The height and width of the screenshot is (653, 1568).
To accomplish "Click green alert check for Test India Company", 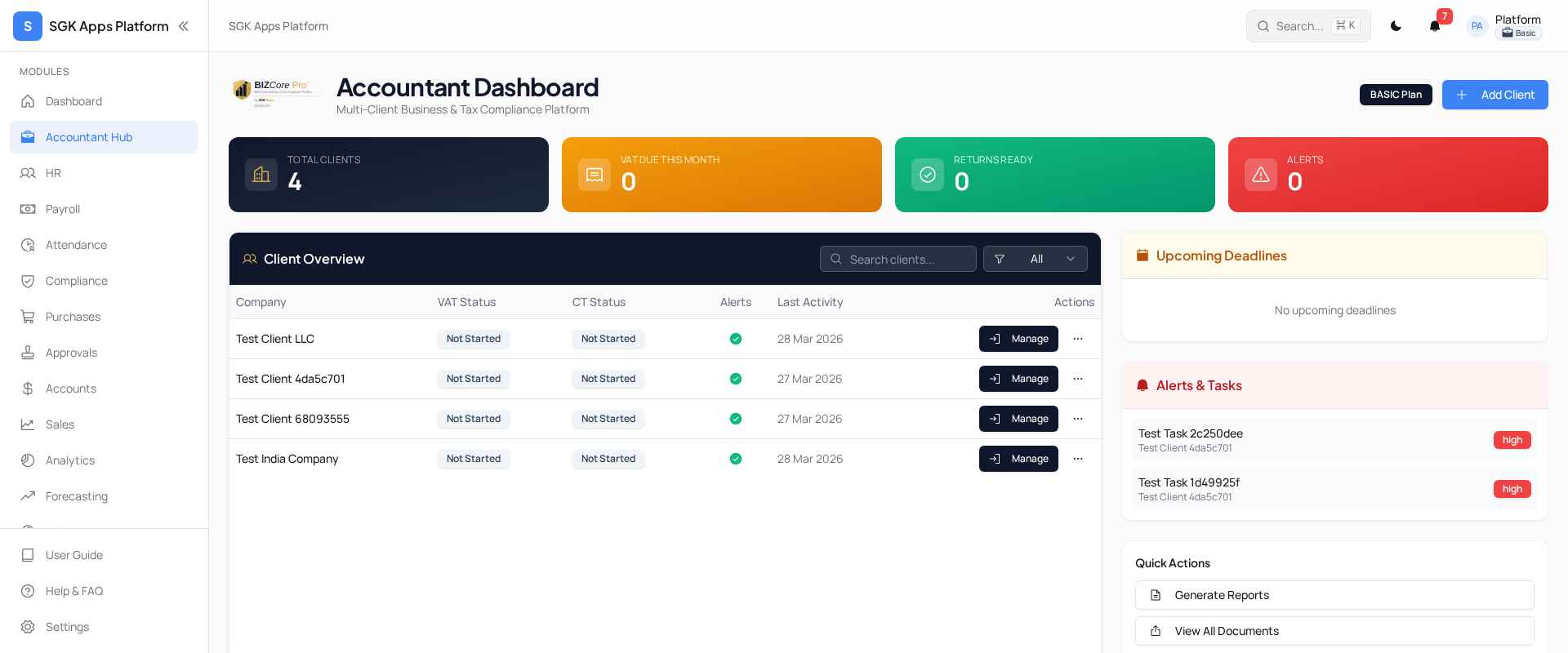I will (x=736, y=459).
